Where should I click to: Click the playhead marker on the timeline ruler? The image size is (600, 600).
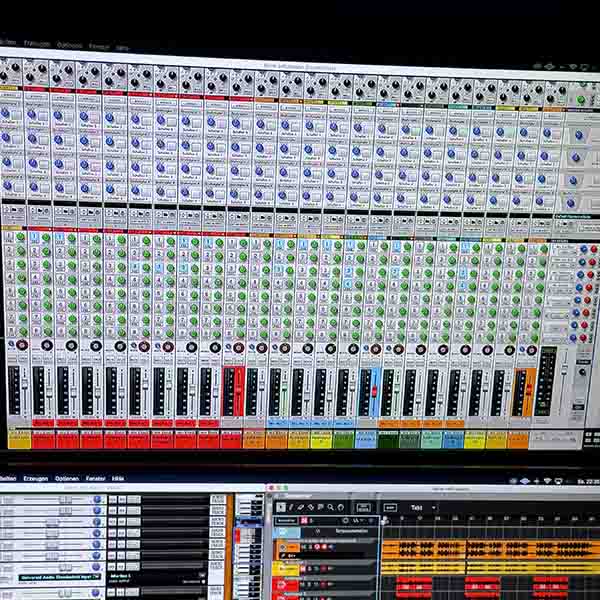coord(385,519)
